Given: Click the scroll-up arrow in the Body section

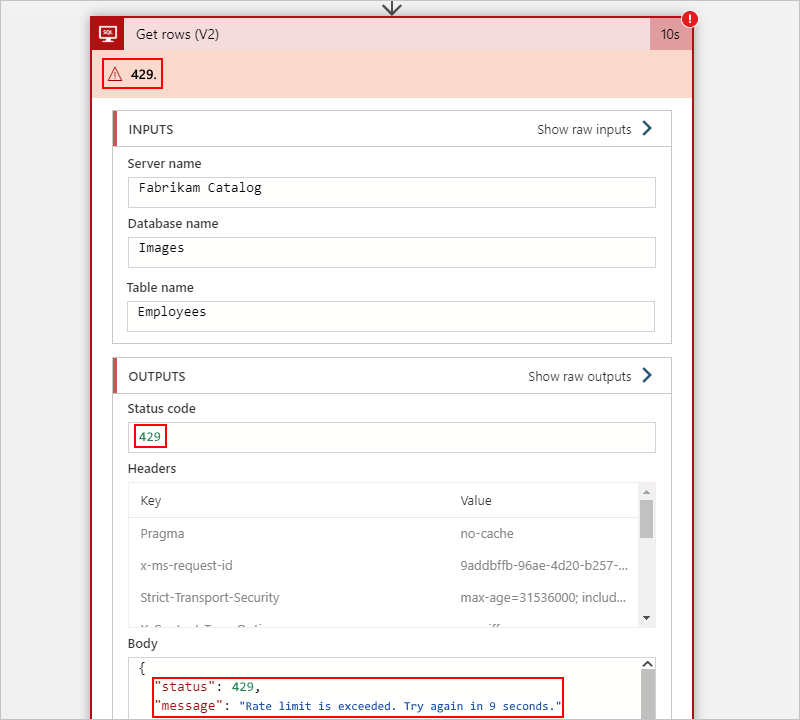Looking at the screenshot, I should (x=647, y=663).
